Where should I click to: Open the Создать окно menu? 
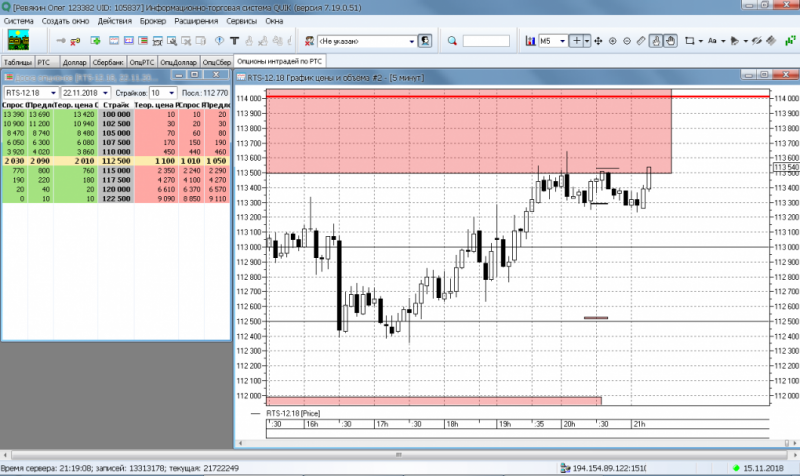[65, 21]
